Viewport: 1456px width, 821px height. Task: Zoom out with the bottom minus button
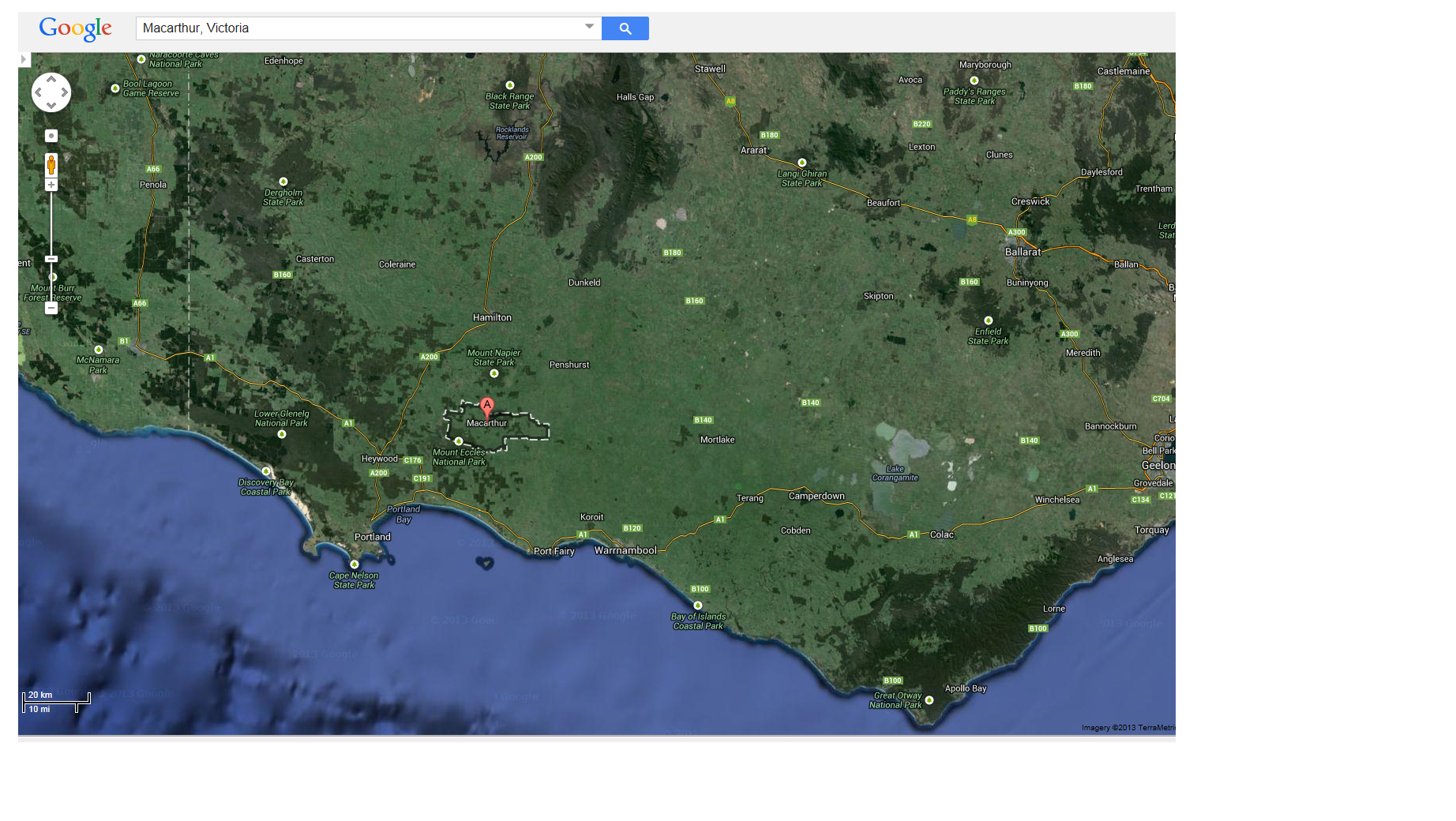point(51,308)
